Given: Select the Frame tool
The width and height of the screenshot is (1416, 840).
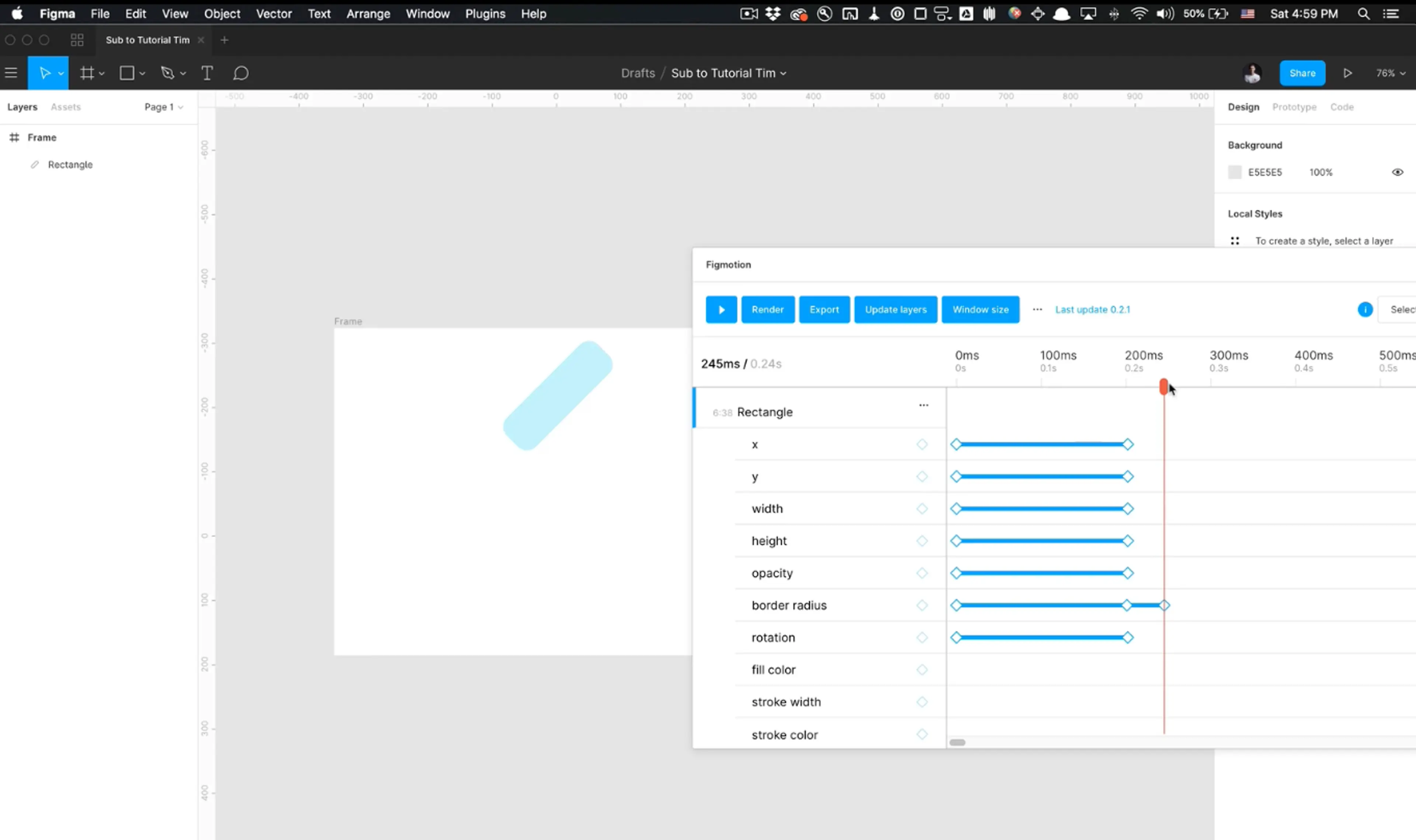Looking at the screenshot, I should tap(87, 73).
